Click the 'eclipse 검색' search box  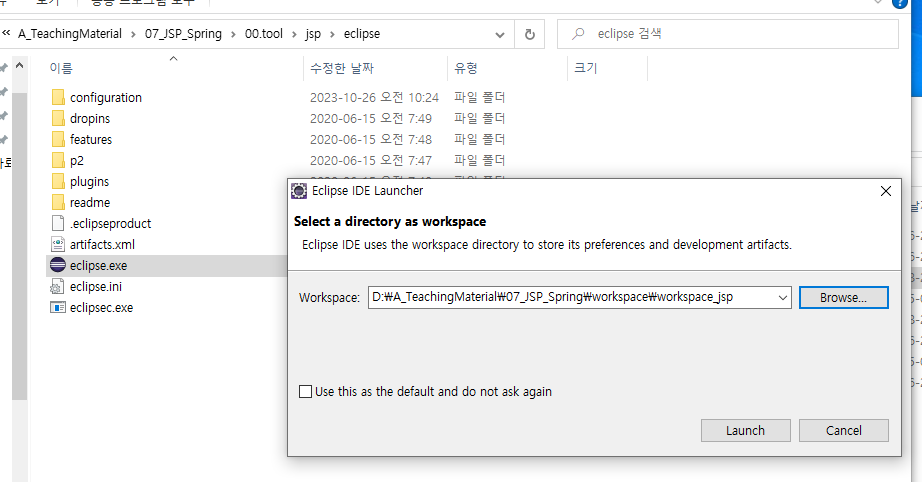pos(728,34)
